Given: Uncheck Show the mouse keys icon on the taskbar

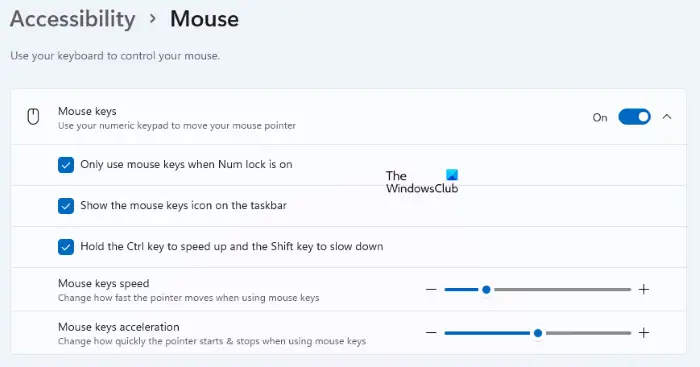Looking at the screenshot, I should (x=66, y=206).
